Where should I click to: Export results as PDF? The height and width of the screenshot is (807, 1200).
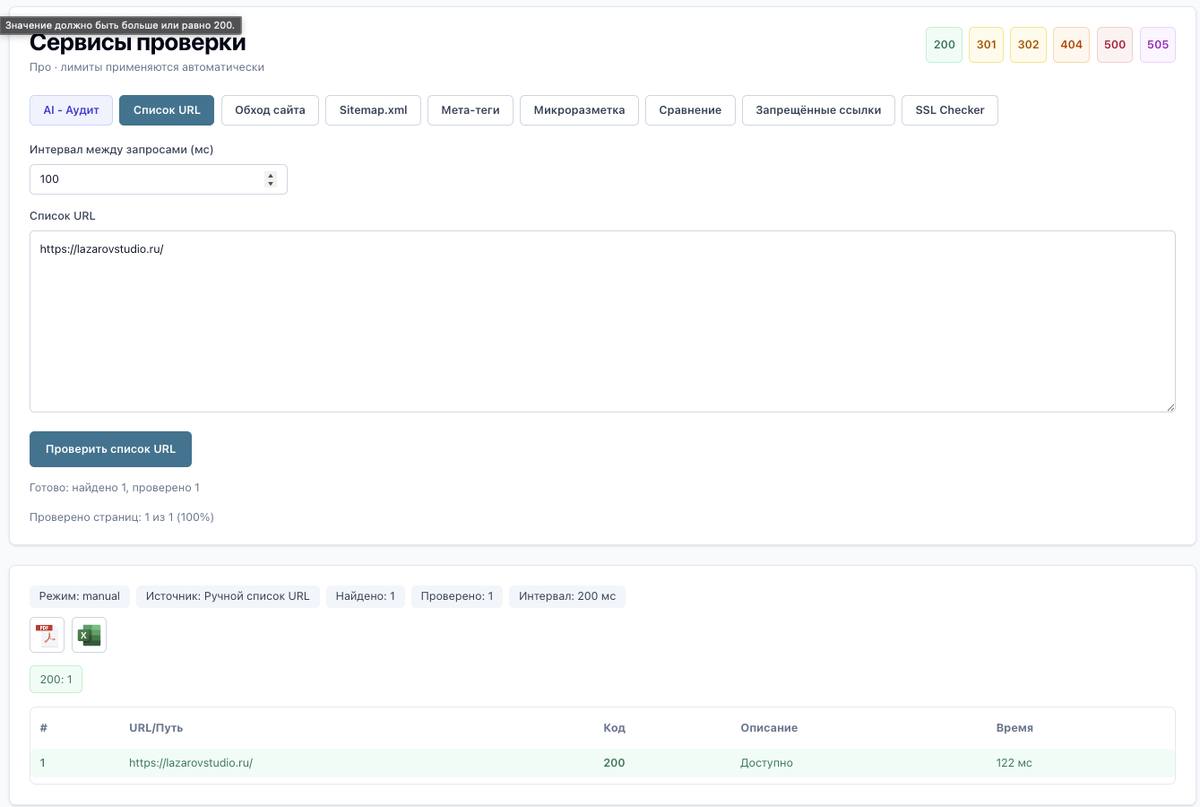pos(47,635)
